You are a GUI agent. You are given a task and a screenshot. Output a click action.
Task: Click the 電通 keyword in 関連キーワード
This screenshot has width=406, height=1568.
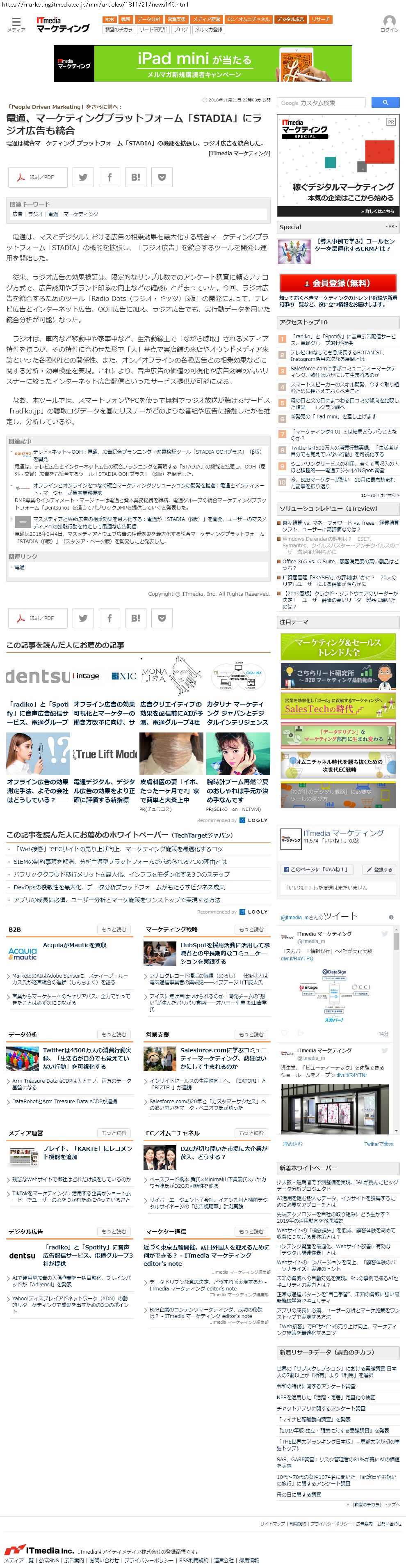coord(53,214)
